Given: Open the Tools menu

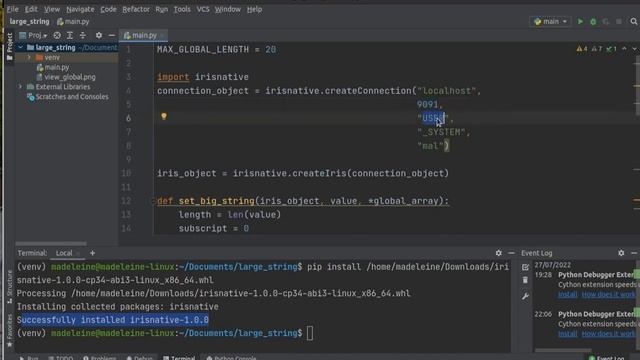Looking at the screenshot, I should tap(182, 9).
